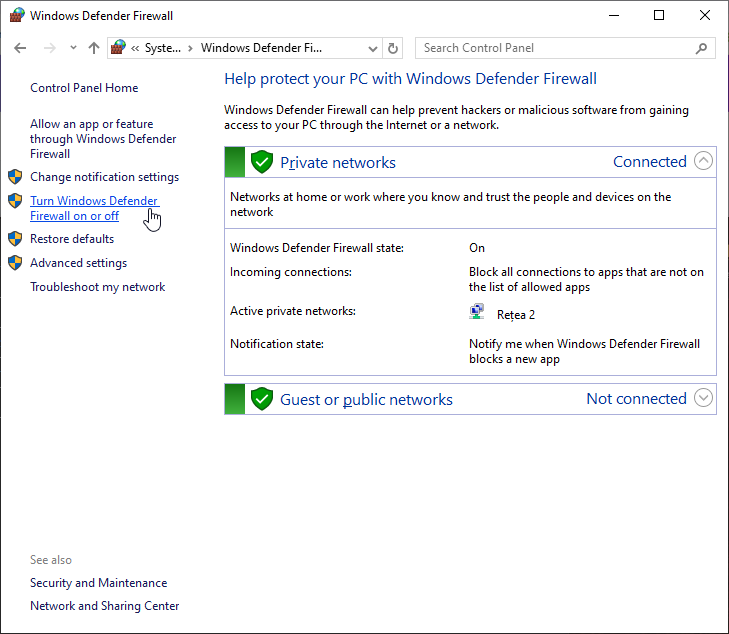
Task: Click the Active private networks label
Action: [293, 311]
